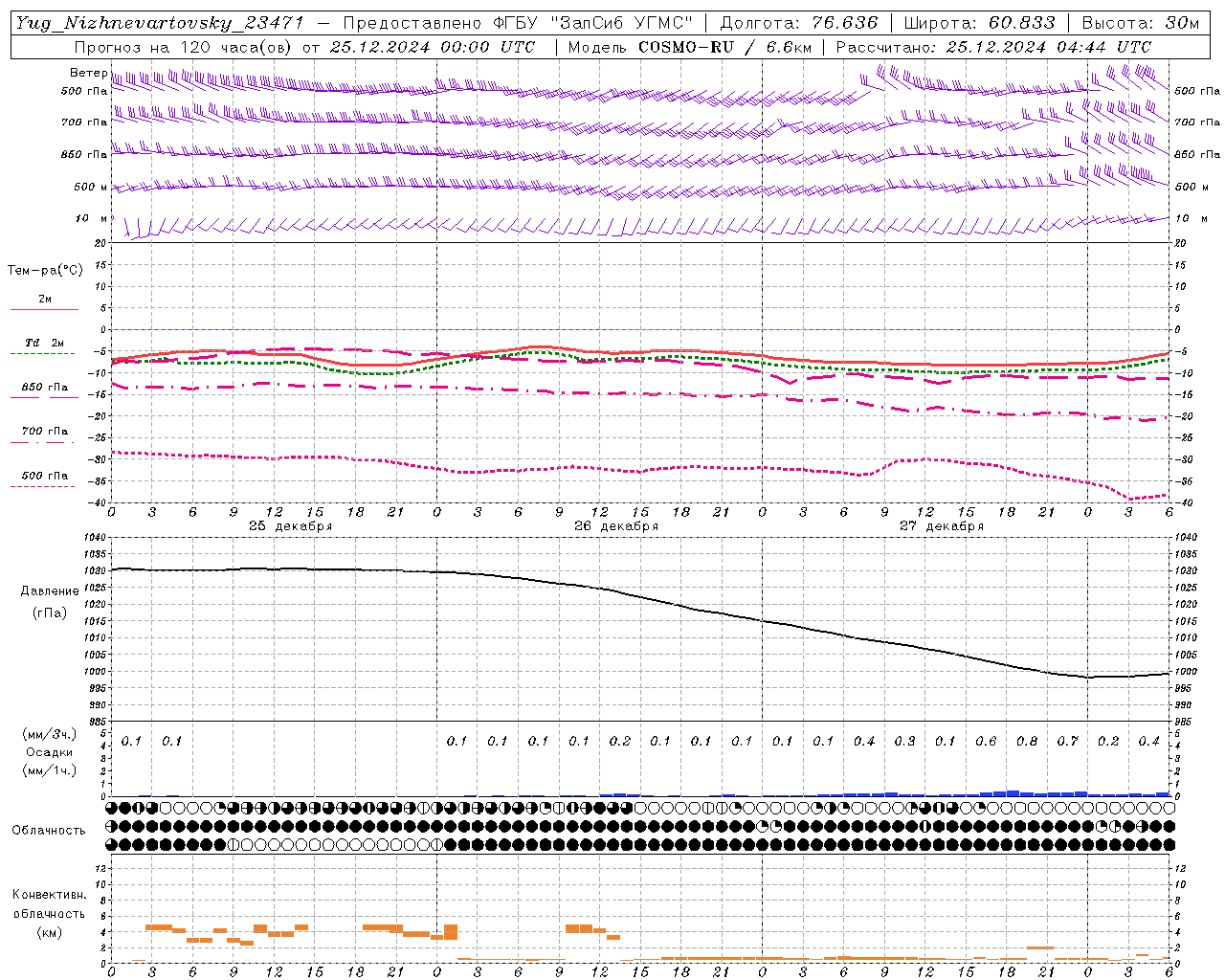Screen dimensions: 1225x980
Task: Select the 'Высота: 30м' header field
Action: 1140,23
